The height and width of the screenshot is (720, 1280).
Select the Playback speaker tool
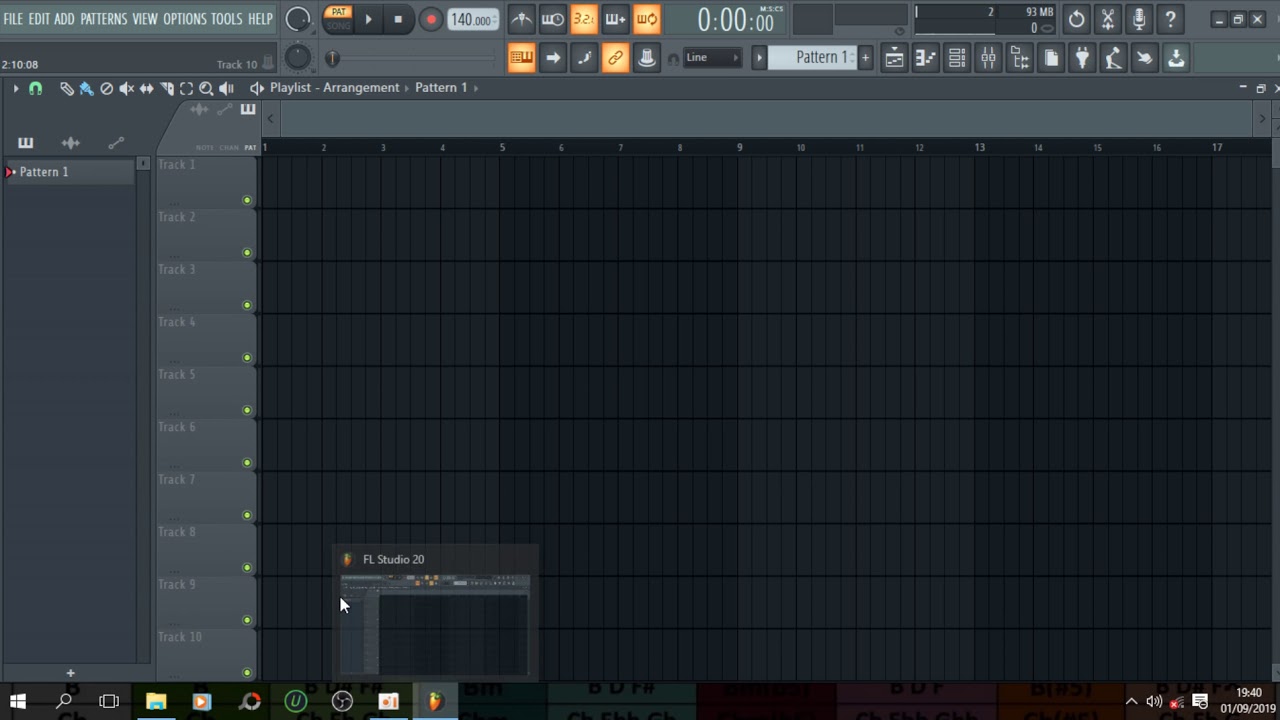pyautogui.click(x=226, y=89)
